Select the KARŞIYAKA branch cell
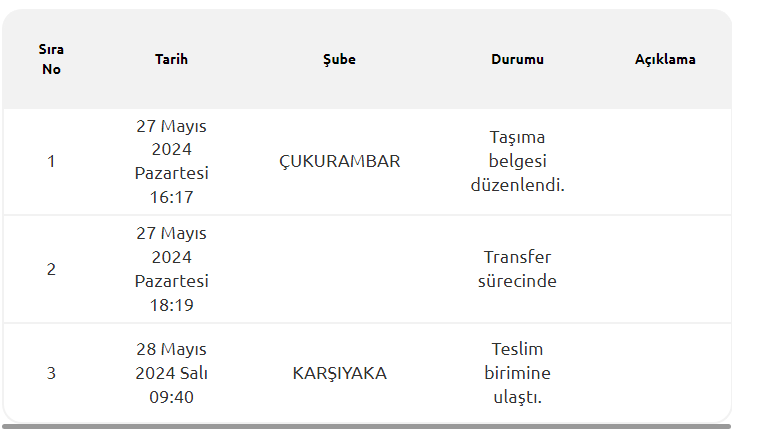Viewport: 774px width, 439px height. 339,373
